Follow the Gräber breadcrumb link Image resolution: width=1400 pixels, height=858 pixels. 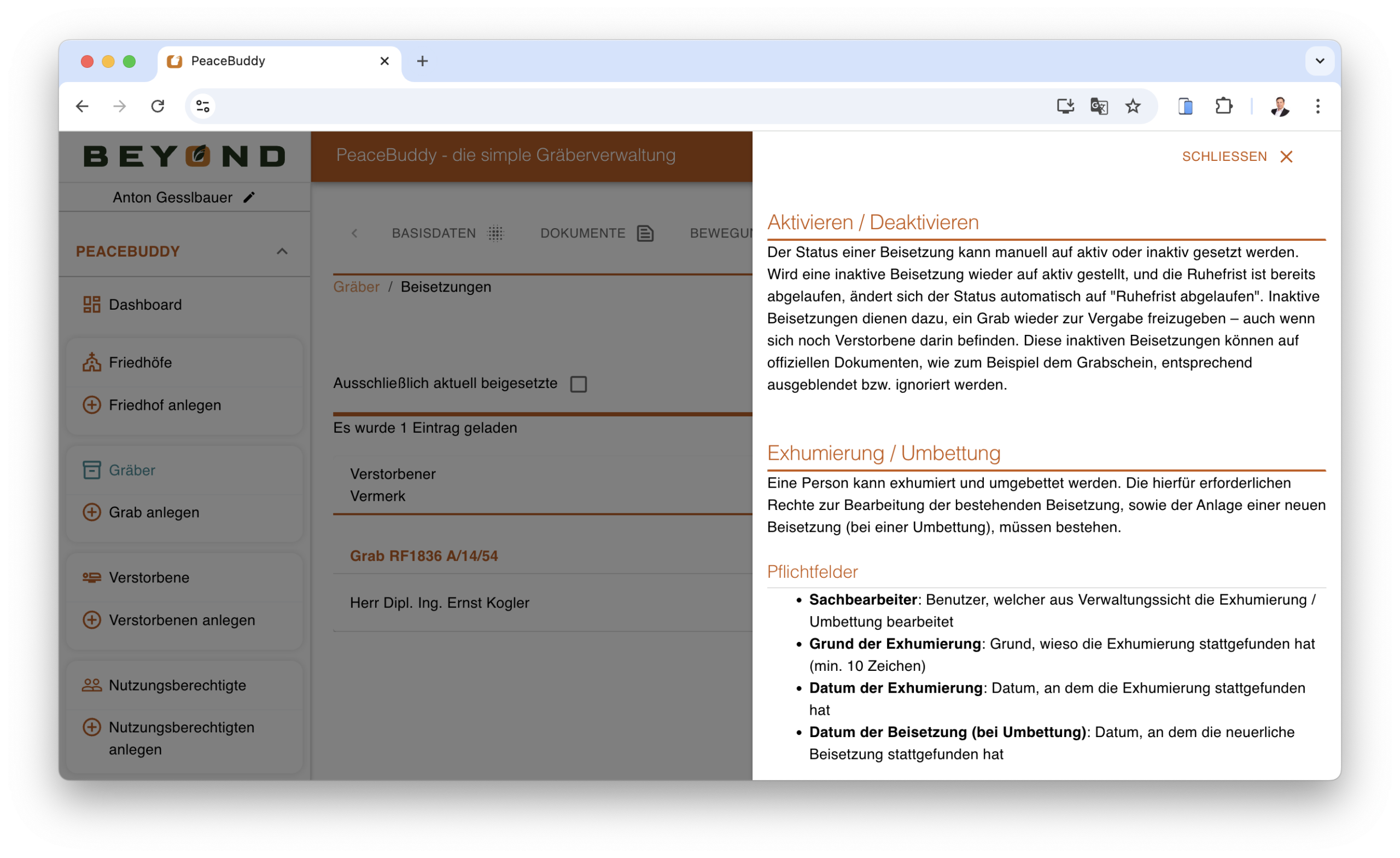coord(356,287)
